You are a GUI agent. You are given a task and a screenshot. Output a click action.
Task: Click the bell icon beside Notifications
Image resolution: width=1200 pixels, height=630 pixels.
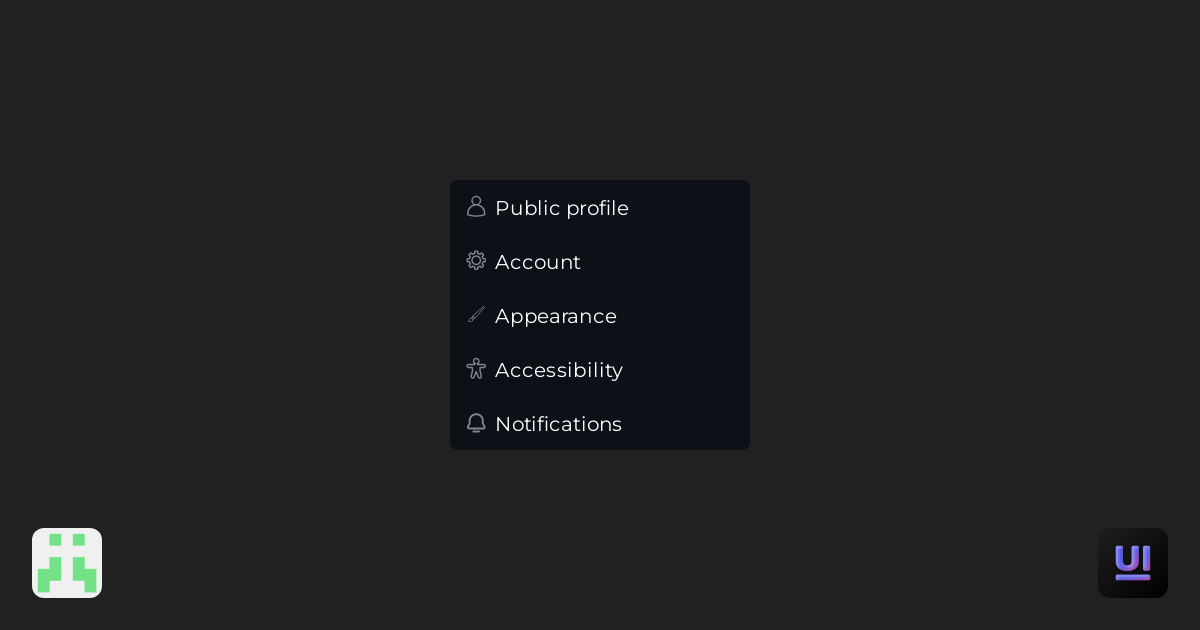coord(476,423)
